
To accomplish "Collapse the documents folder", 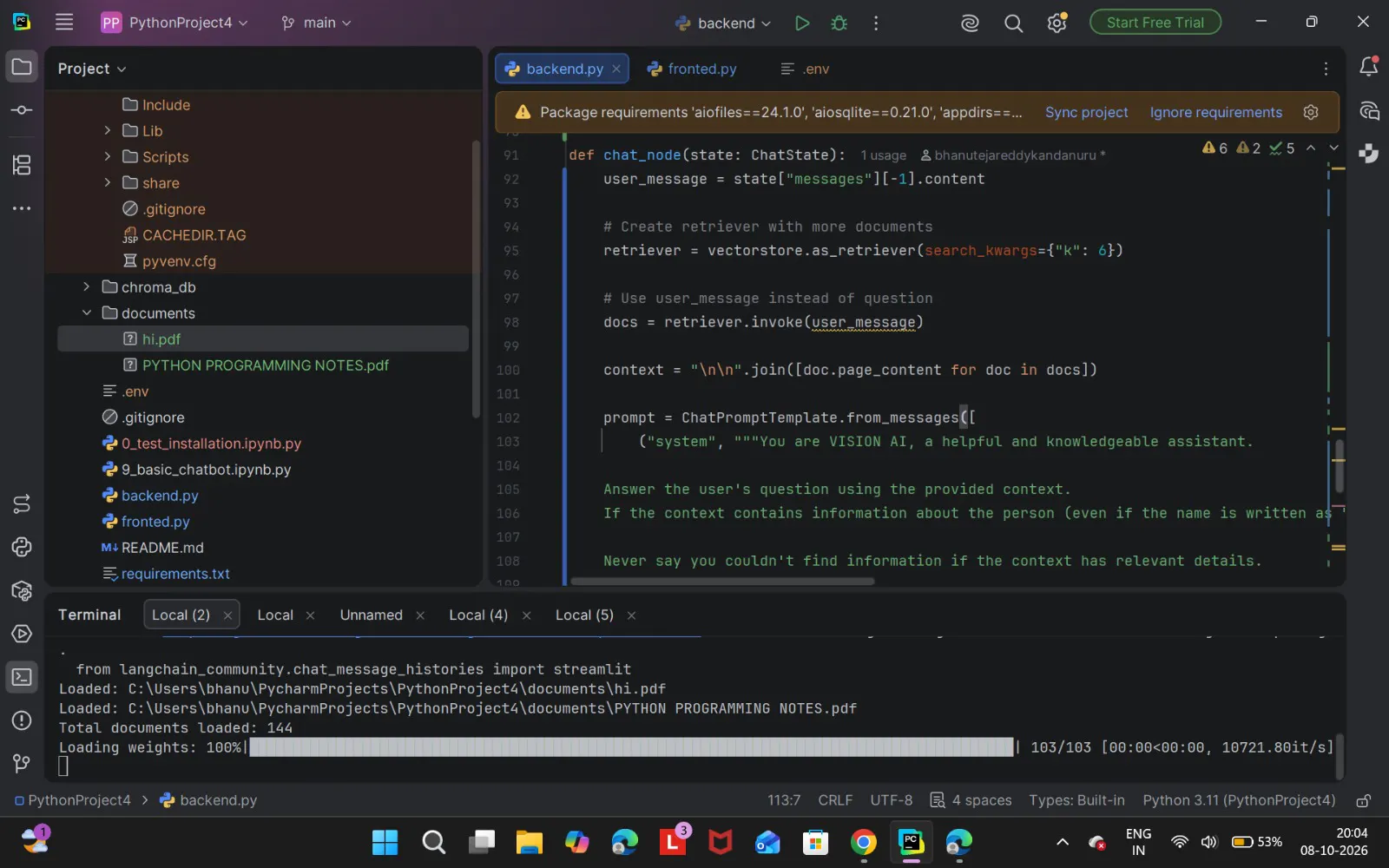I will coord(86,312).
